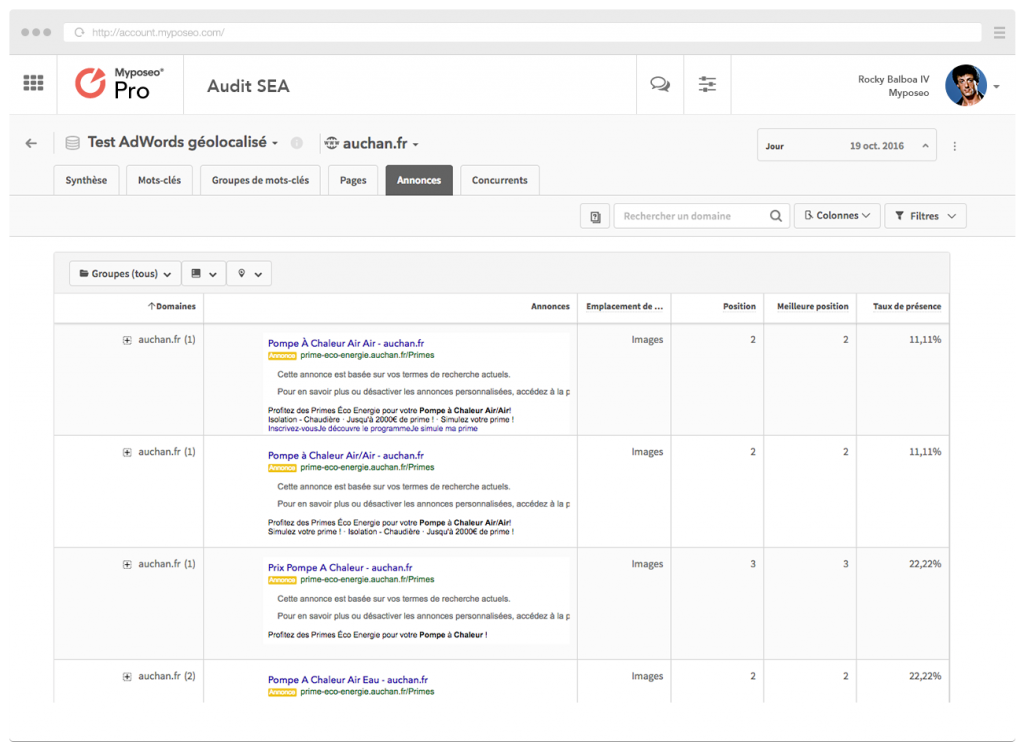Select the Annonces tab
The image size is (1024, 749).
tap(419, 180)
